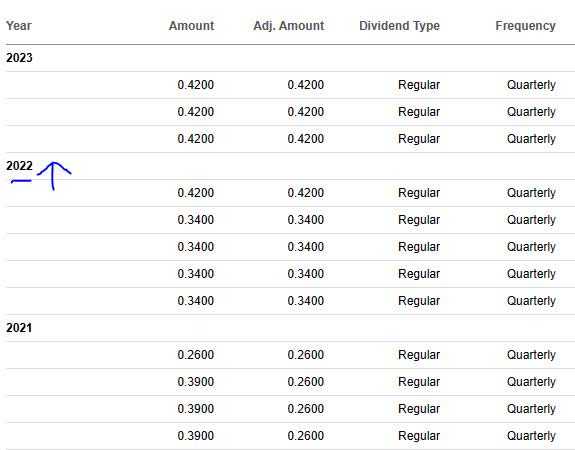Click first 0.3400 amount under 2022
This screenshot has width=575, height=450.
pos(195,220)
